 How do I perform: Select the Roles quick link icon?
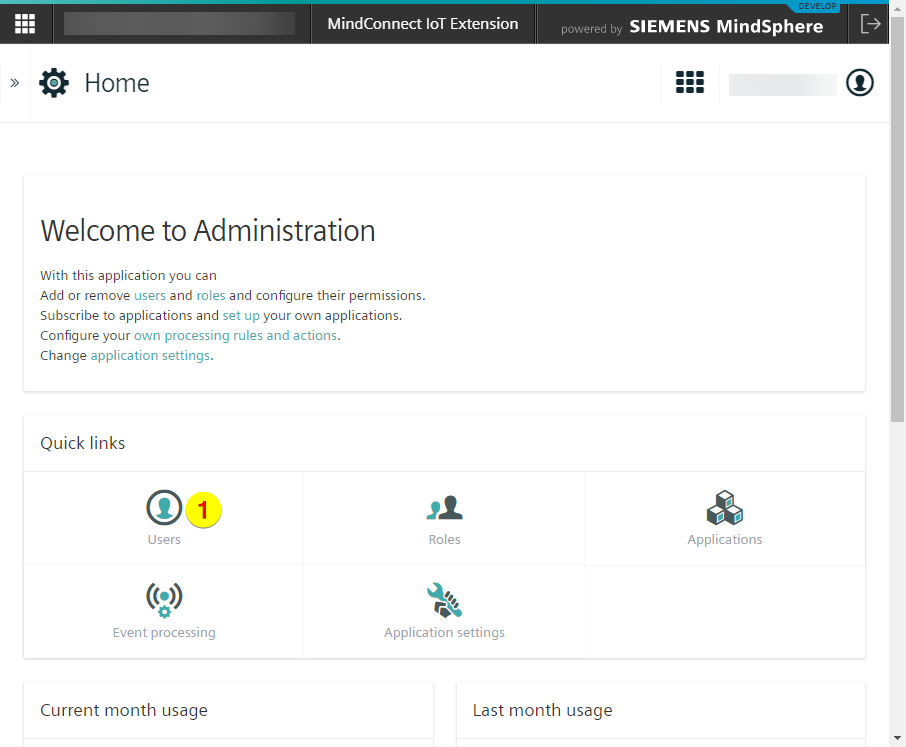pyautogui.click(x=444, y=508)
